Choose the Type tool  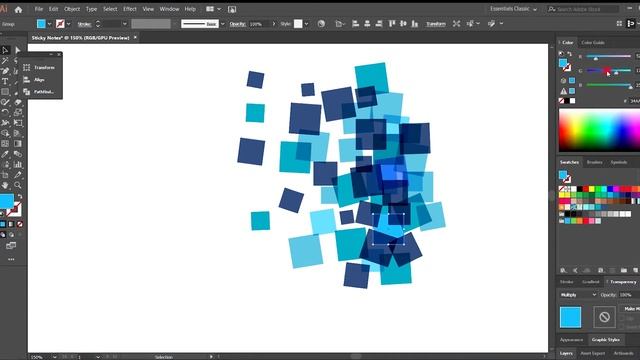pyautogui.click(x=5, y=81)
